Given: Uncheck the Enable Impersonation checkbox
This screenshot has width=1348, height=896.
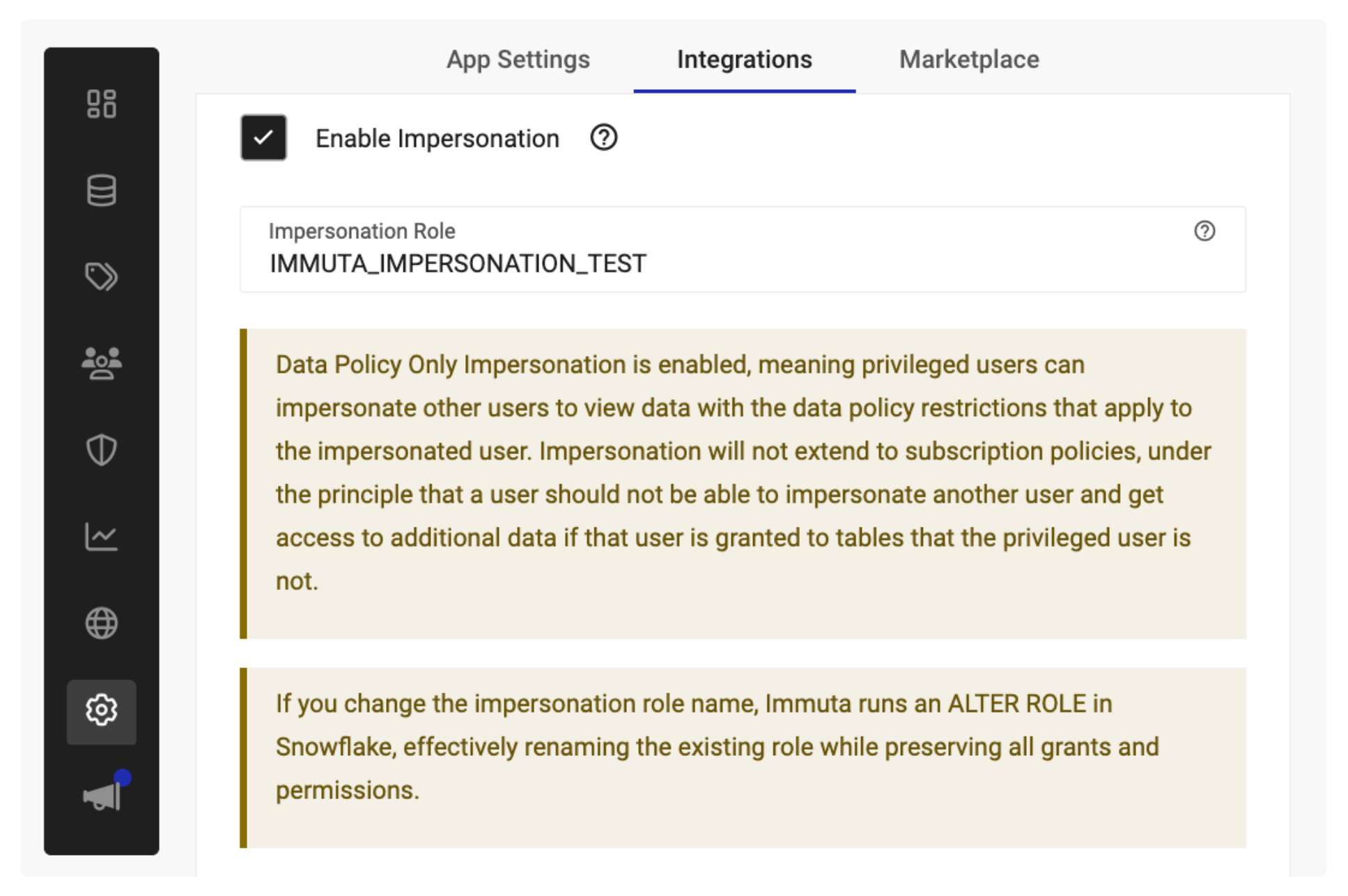Looking at the screenshot, I should pyautogui.click(x=263, y=138).
